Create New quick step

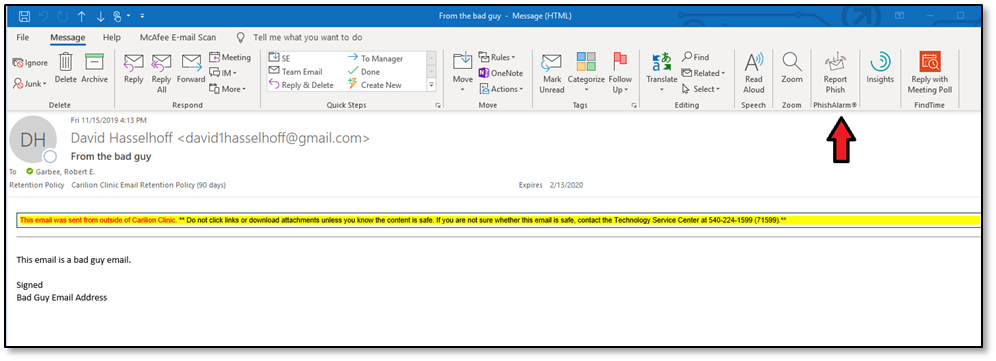[x=375, y=85]
